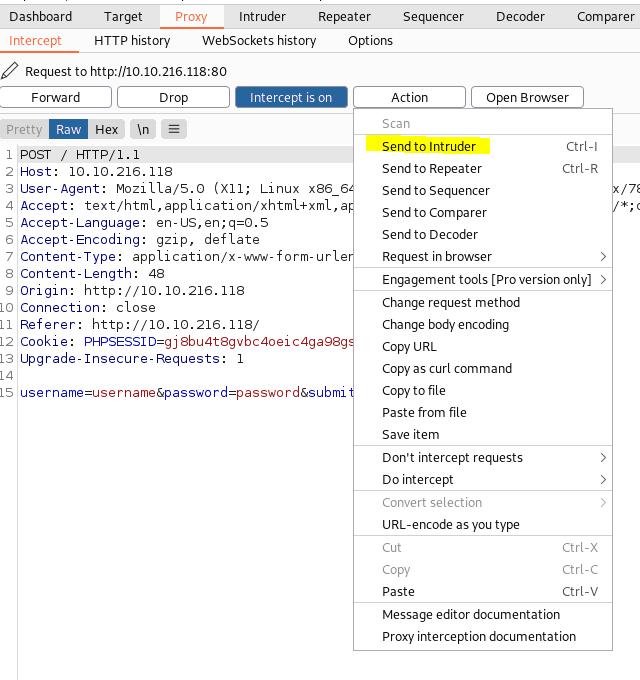Click the Origin header line

[132, 291]
